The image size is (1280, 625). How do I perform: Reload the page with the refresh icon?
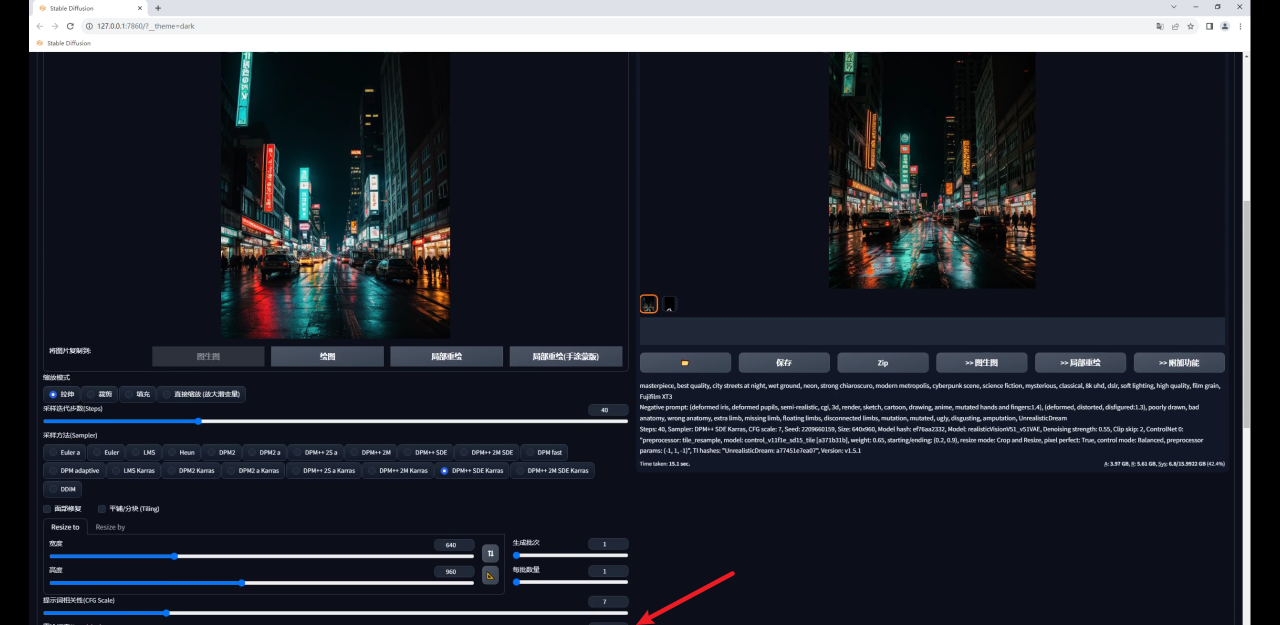pyautogui.click(x=70, y=26)
